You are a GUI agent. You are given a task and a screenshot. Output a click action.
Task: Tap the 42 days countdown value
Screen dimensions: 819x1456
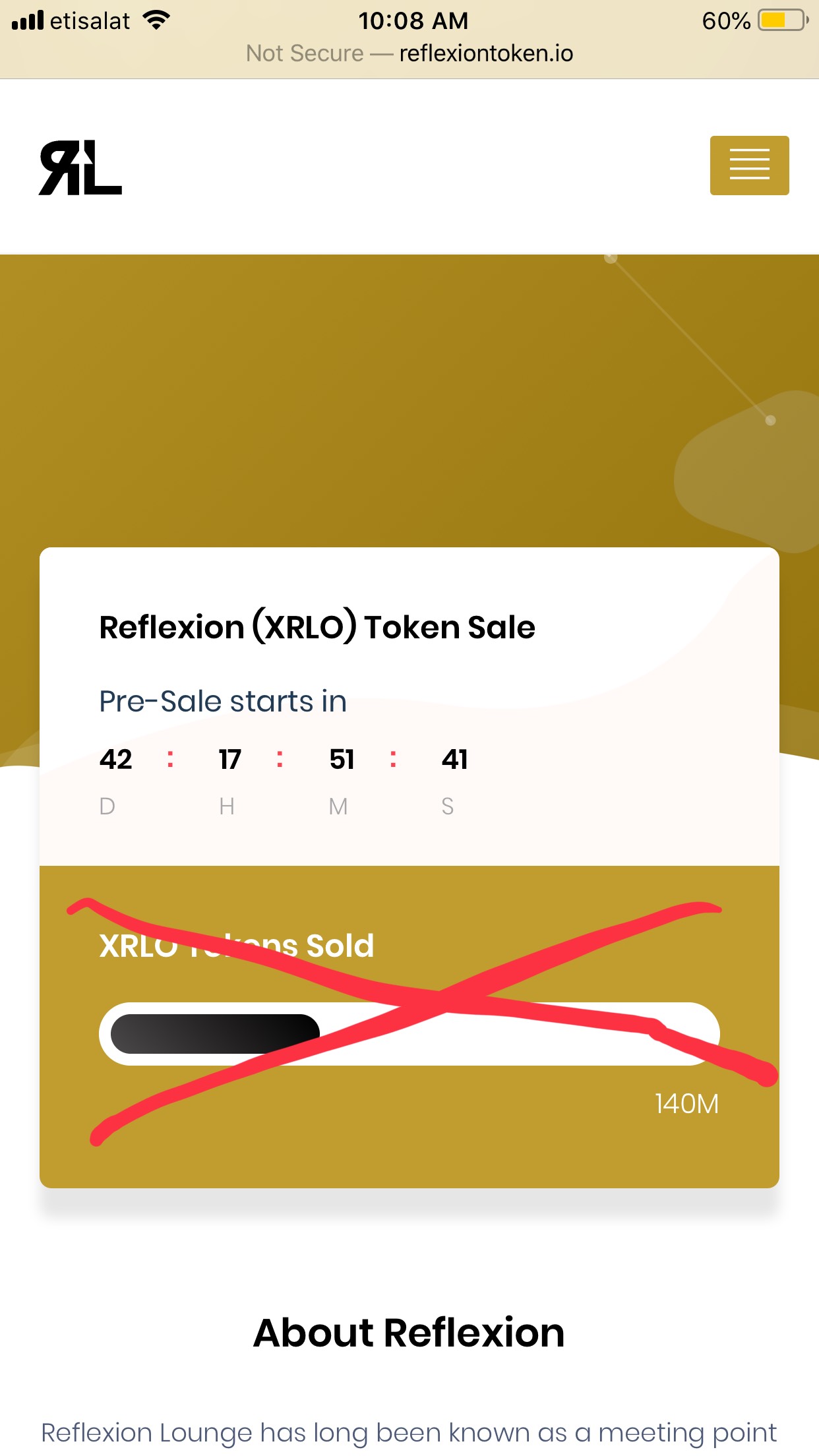click(116, 759)
